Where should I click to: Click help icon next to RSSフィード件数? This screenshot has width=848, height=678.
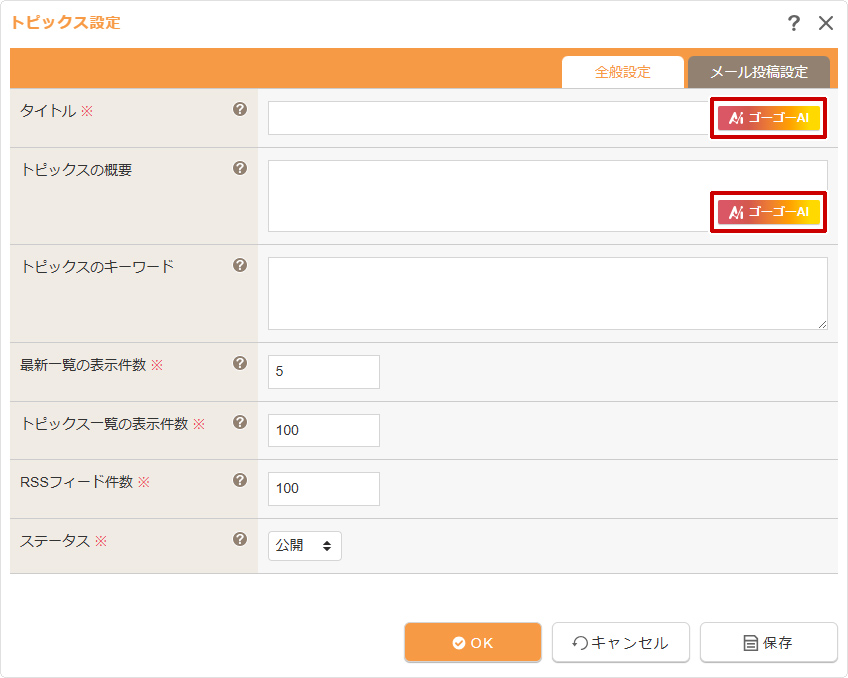(240, 480)
